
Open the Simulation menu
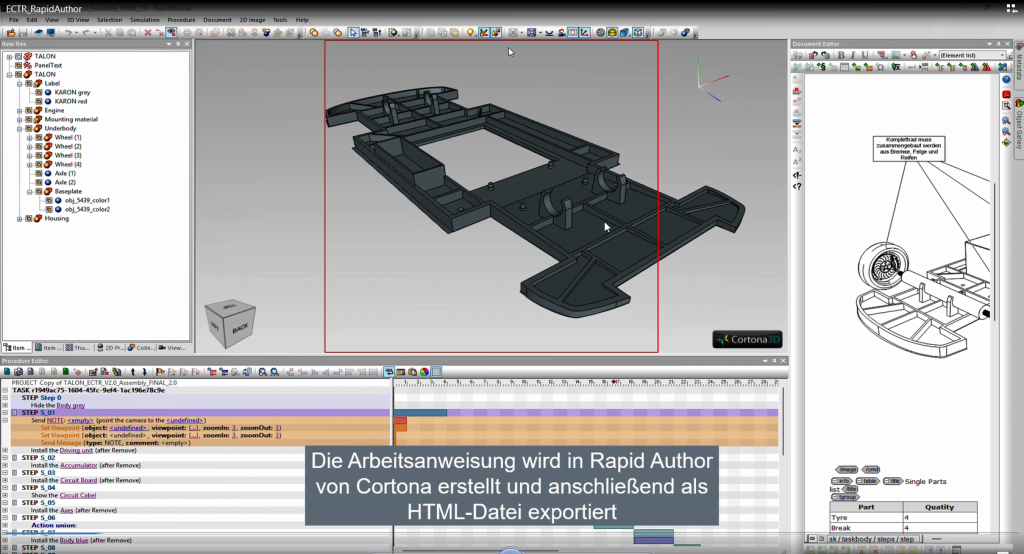[x=144, y=19]
